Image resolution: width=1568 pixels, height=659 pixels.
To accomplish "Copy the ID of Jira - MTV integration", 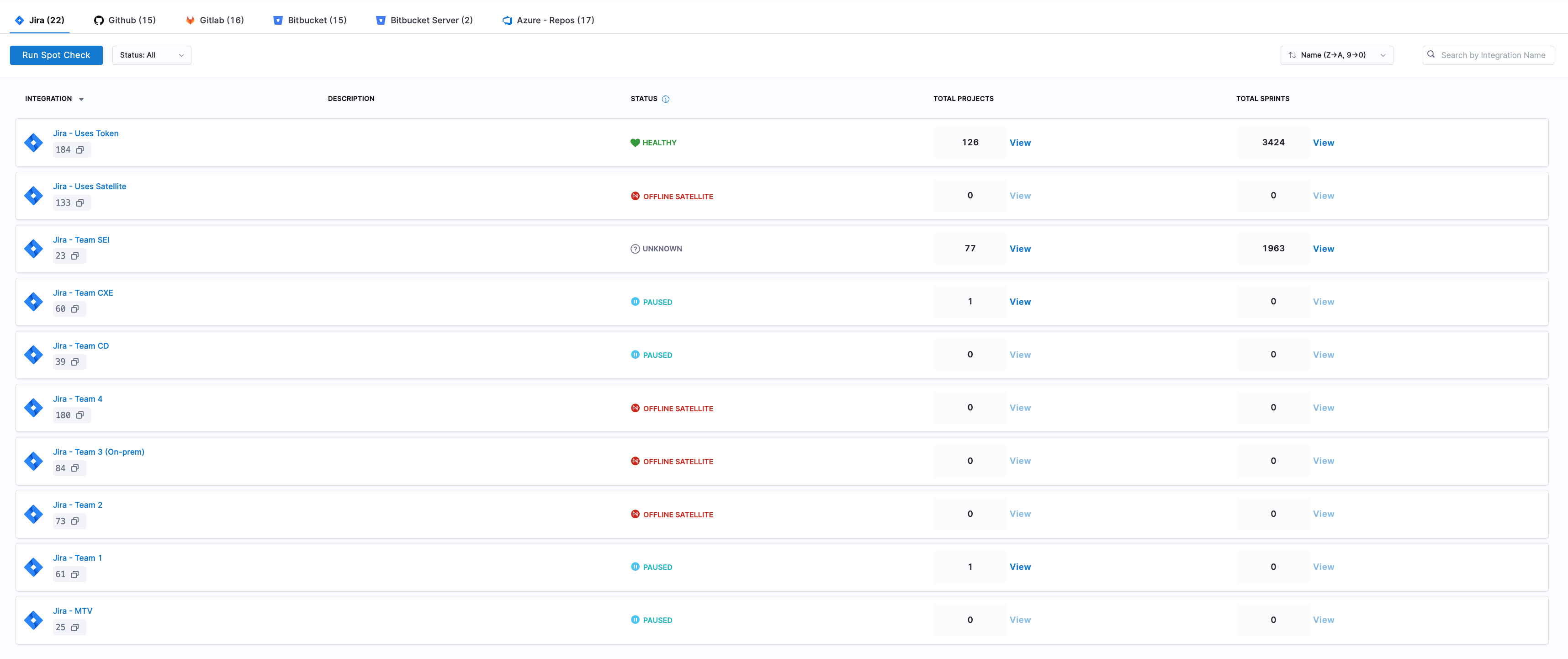I will click(x=74, y=627).
